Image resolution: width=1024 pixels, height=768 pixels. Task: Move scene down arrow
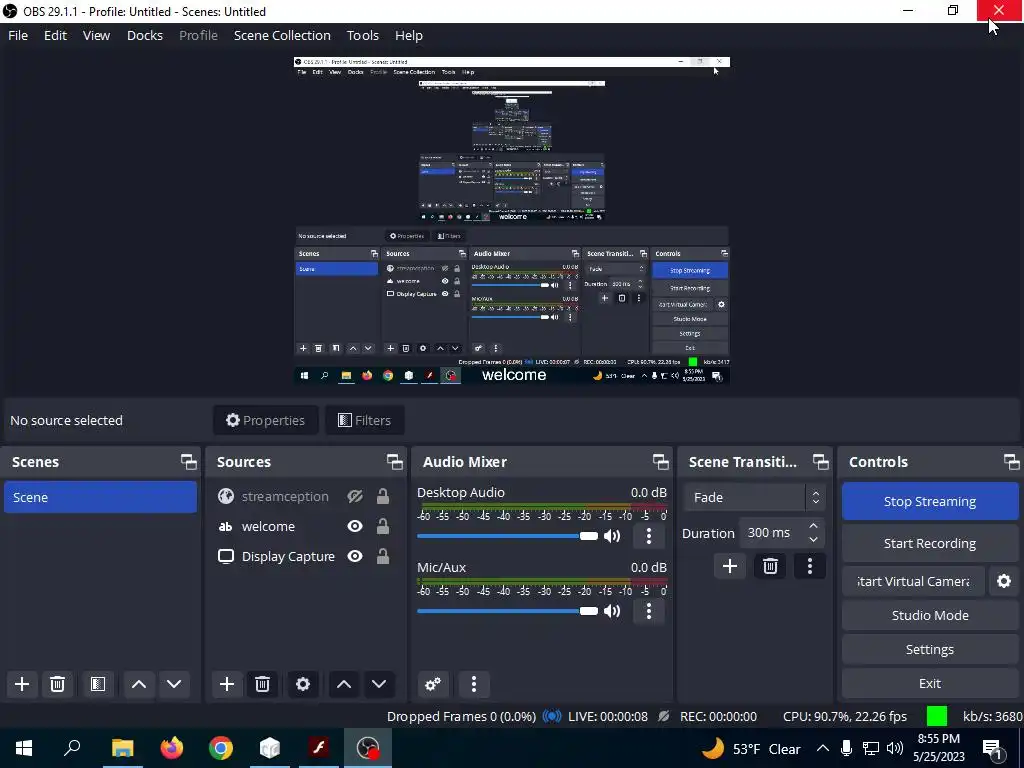tap(174, 684)
